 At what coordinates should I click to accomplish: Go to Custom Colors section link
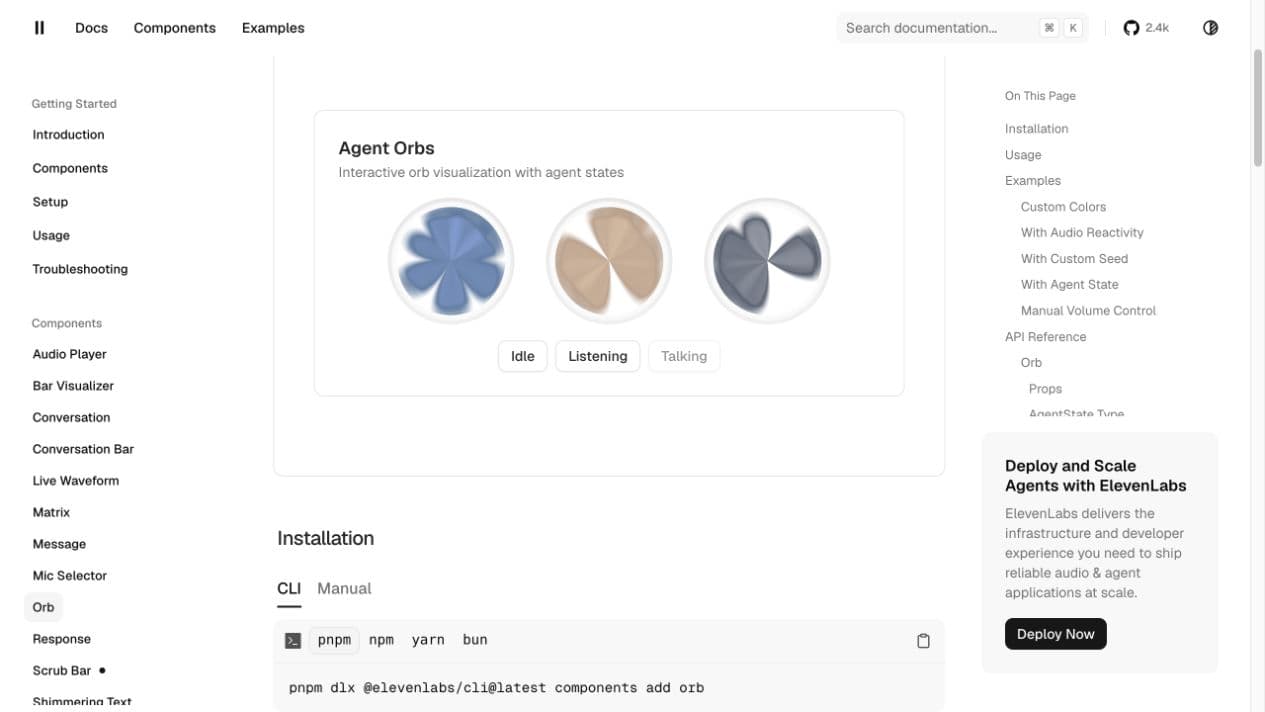pos(1063,207)
